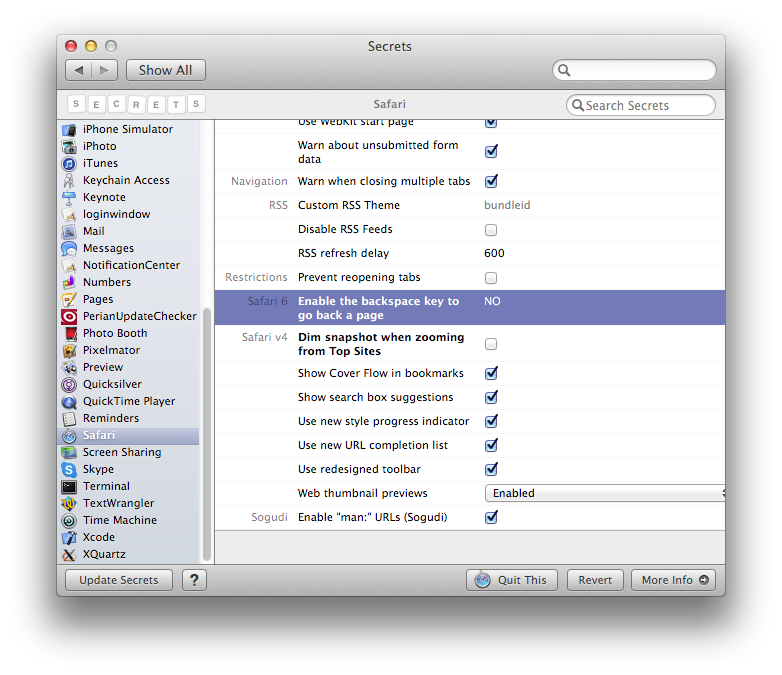Select the PerianUpdateChecker red icon
This screenshot has width=782, height=675.
(69, 316)
